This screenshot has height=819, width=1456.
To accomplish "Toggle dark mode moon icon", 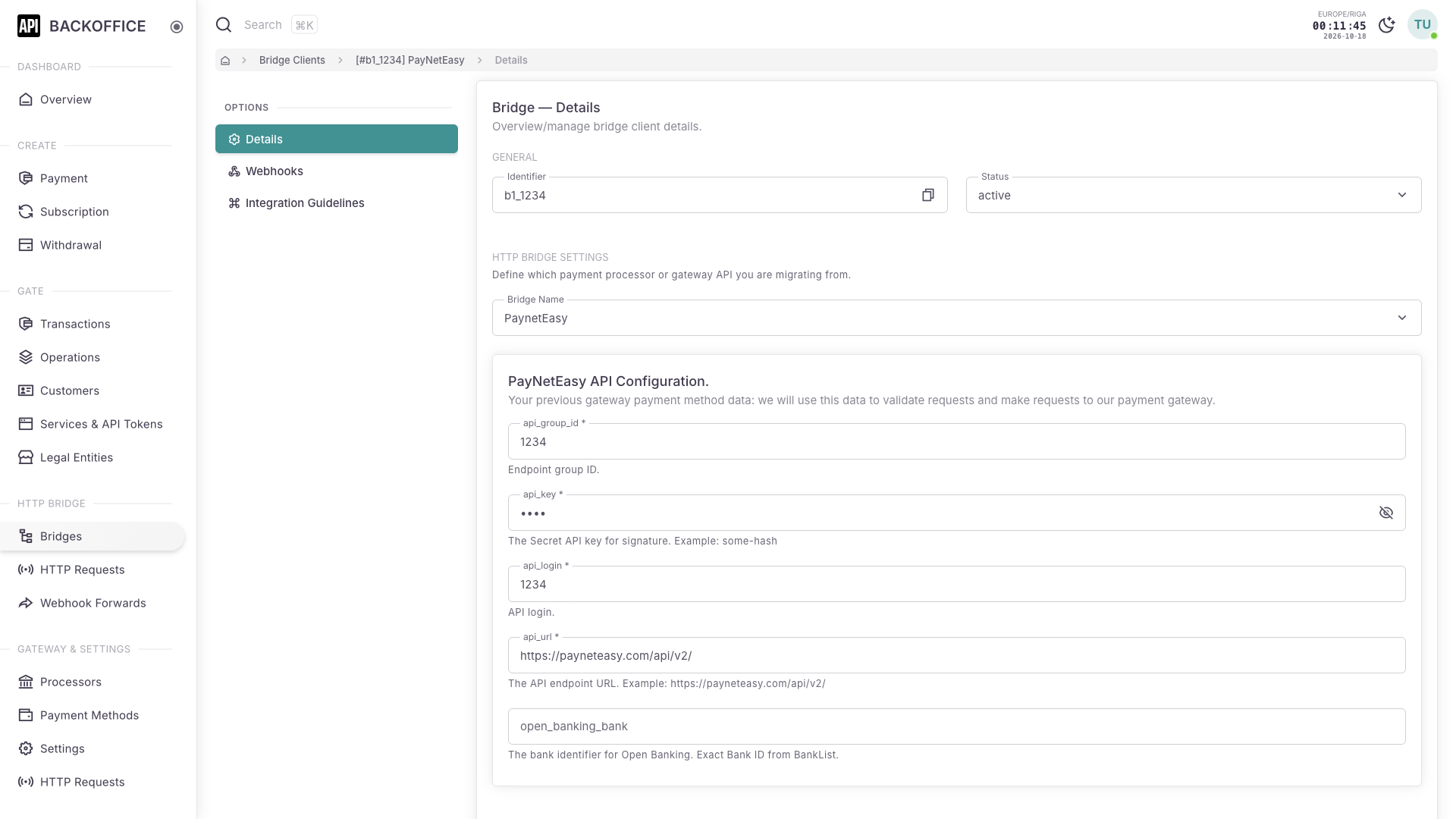I will coord(1387,25).
